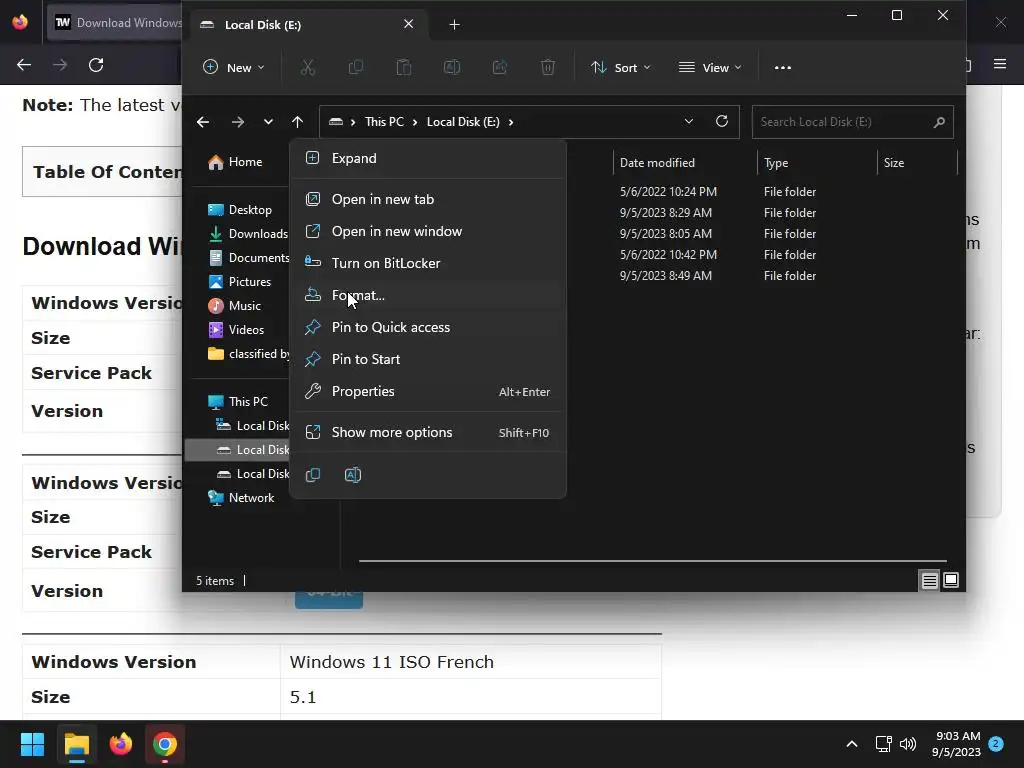
Task: Click the Copy icon in Explorer toolbar
Action: pyautogui.click(x=356, y=67)
